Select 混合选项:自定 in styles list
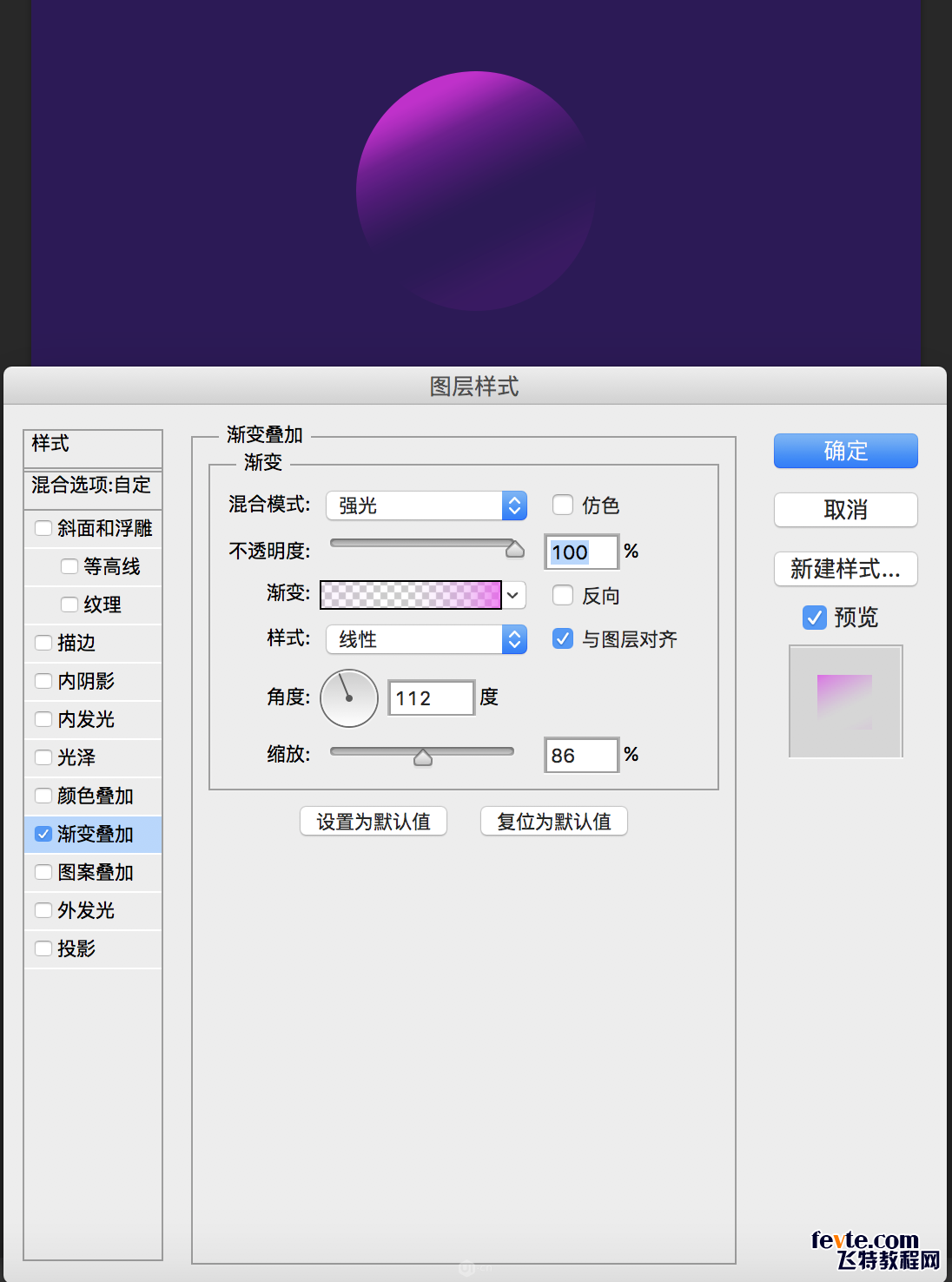The width and height of the screenshot is (952, 1282). (93, 487)
